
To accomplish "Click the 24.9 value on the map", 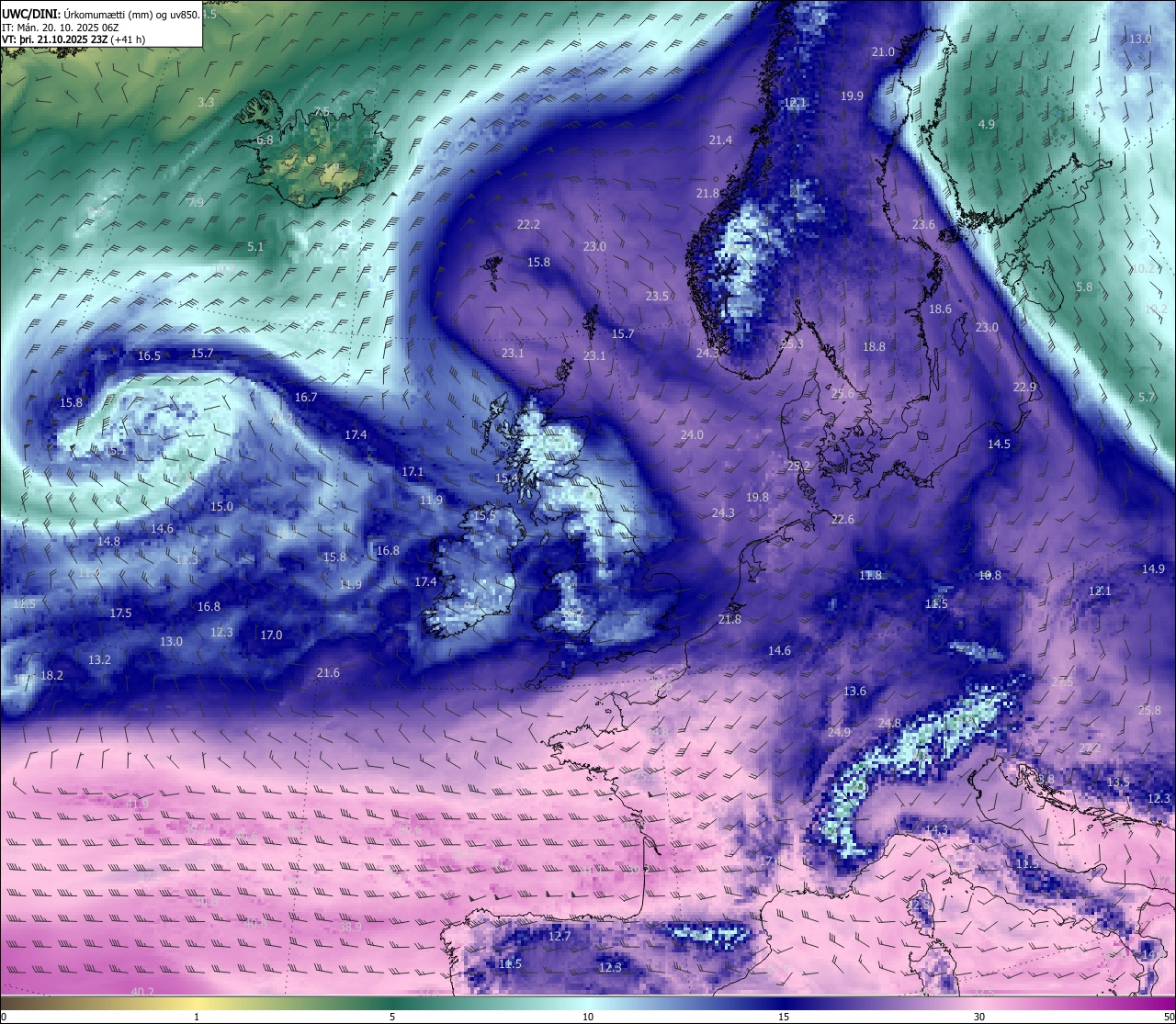I will pos(839,732).
